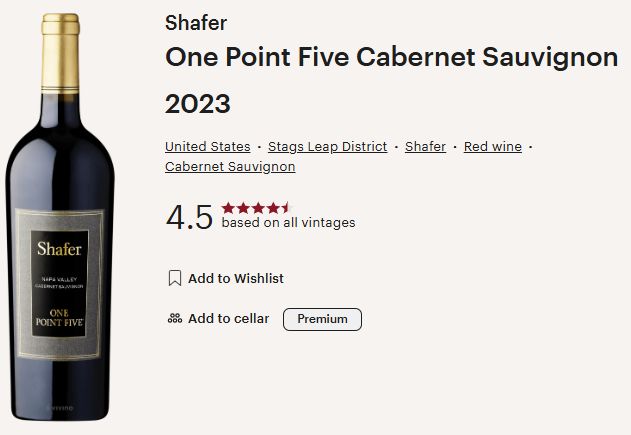Click the Premium badge button
The image size is (631, 435).
coord(322,319)
